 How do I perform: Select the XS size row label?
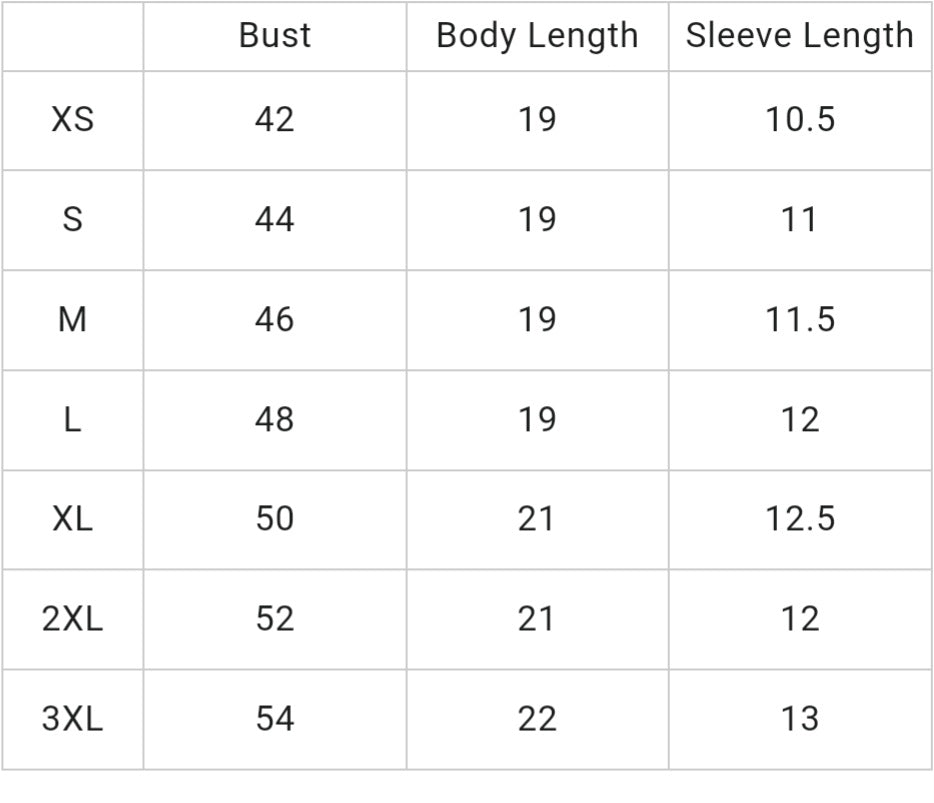pos(72,120)
